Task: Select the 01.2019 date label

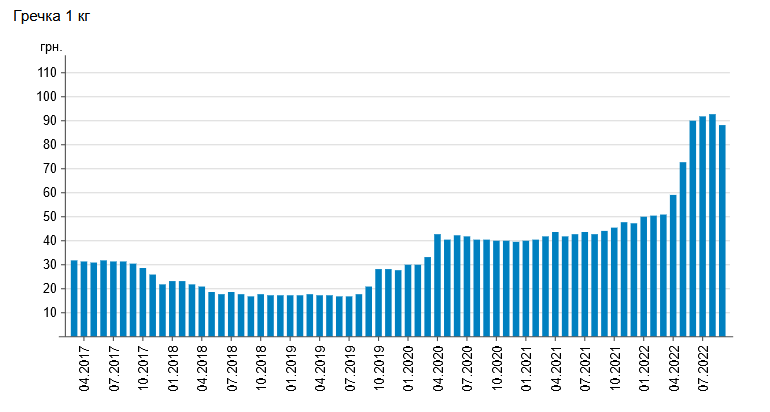Action: coord(291,368)
